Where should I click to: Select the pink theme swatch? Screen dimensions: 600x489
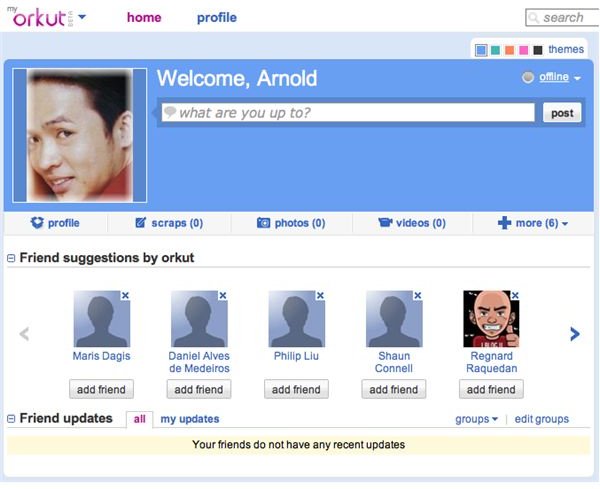tap(523, 50)
